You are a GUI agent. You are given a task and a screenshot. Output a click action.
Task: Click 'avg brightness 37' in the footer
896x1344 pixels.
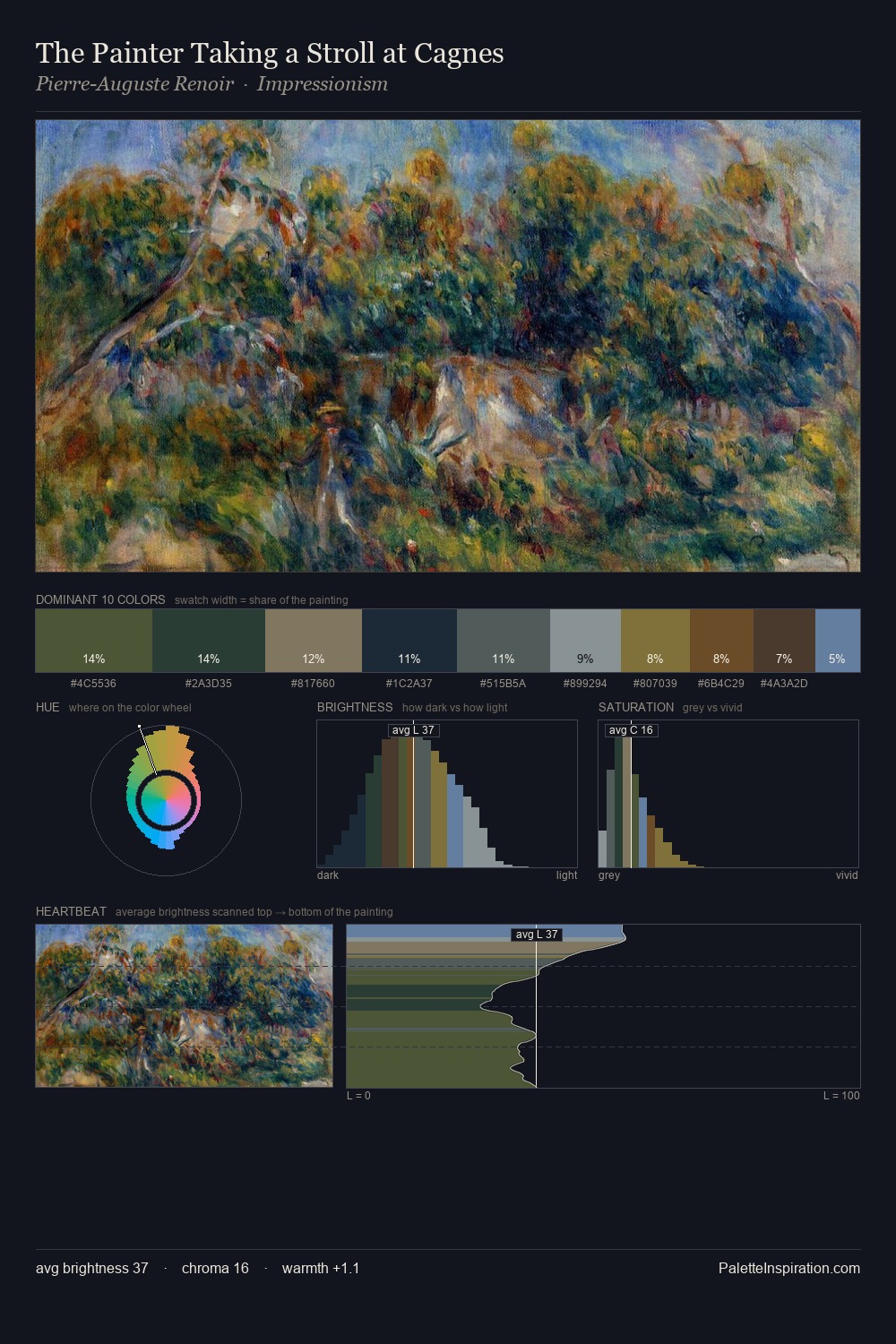click(x=92, y=1268)
